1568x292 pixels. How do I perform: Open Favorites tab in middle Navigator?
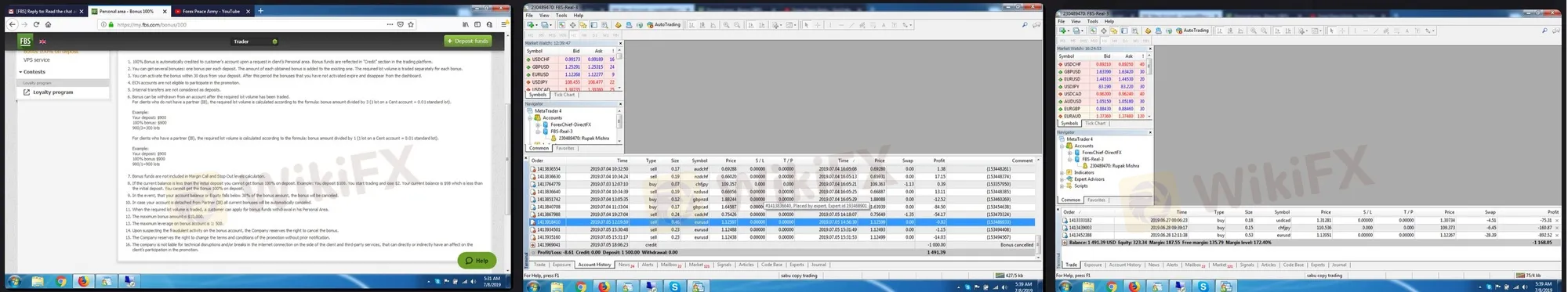[x=565, y=148]
